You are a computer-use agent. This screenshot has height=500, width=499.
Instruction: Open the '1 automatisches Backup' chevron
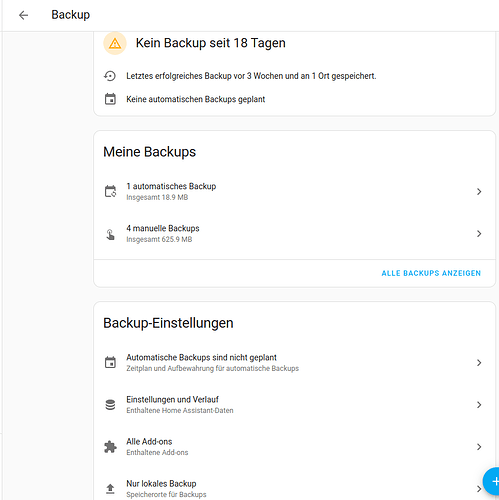(x=479, y=191)
